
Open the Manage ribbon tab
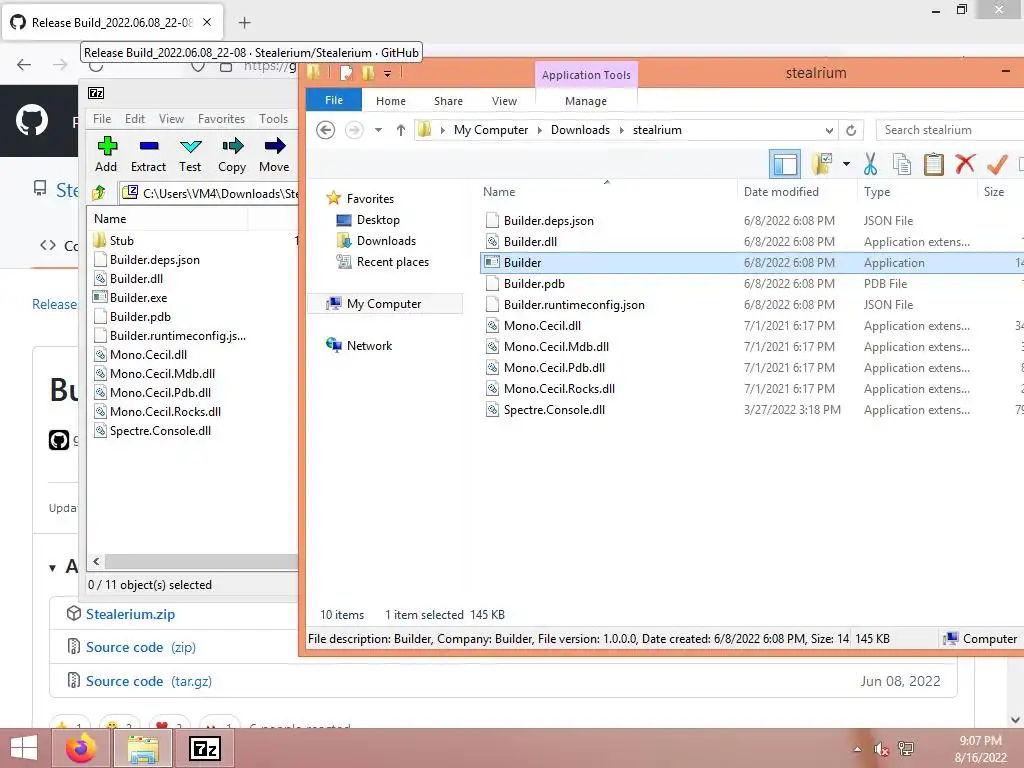586,101
